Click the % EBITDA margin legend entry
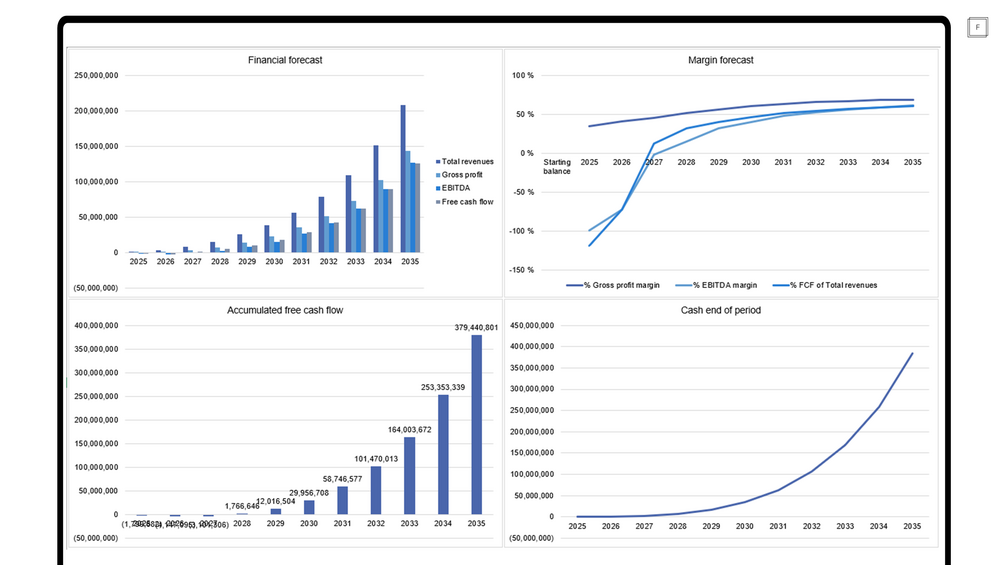 [x=717, y=285]
